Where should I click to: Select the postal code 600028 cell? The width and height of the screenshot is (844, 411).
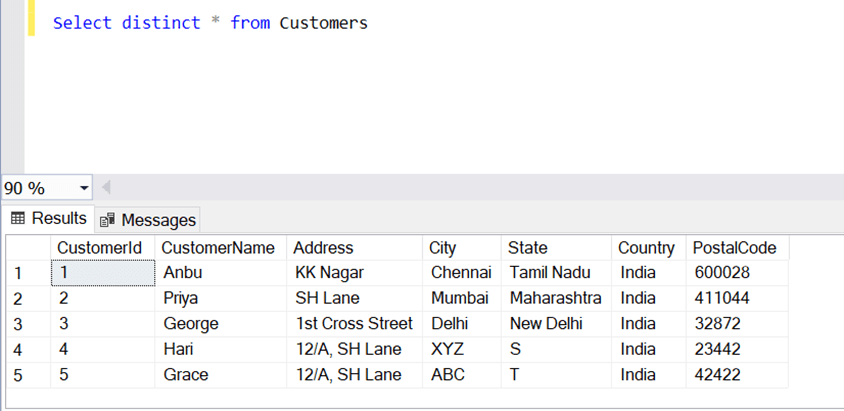(722, 272)
